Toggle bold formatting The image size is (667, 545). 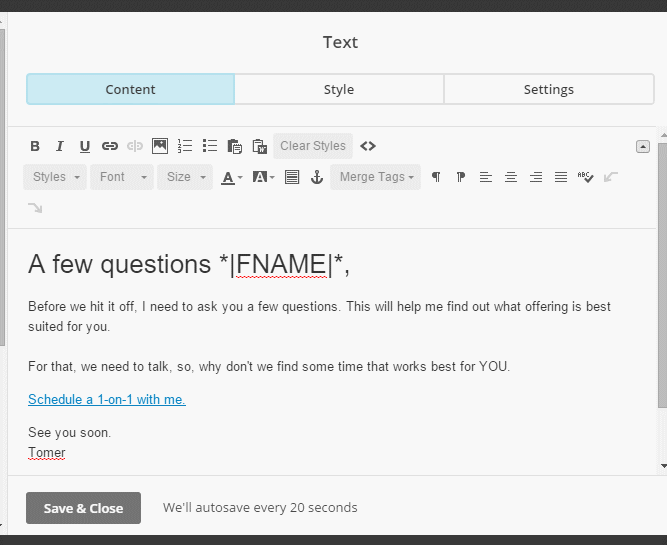pyautogui.click(x=35, y=146)
